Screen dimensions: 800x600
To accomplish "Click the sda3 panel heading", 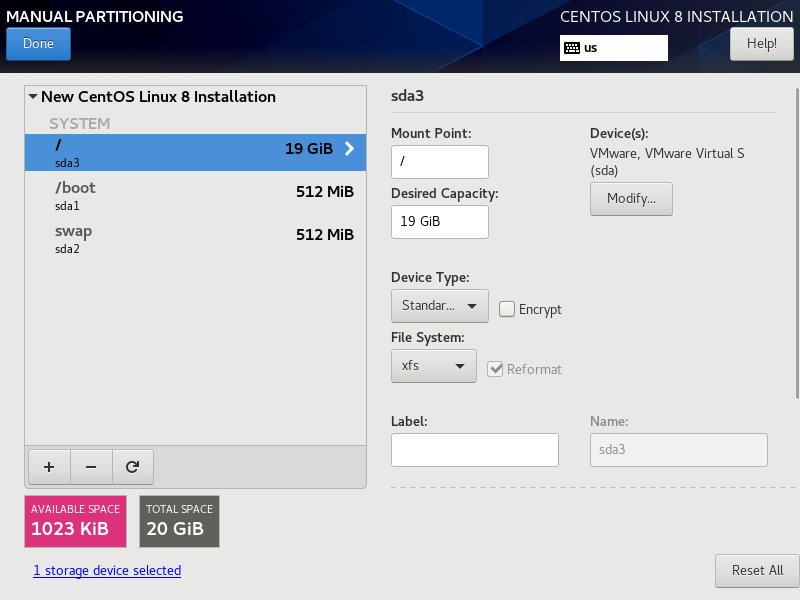I will [x=407, y=96].
